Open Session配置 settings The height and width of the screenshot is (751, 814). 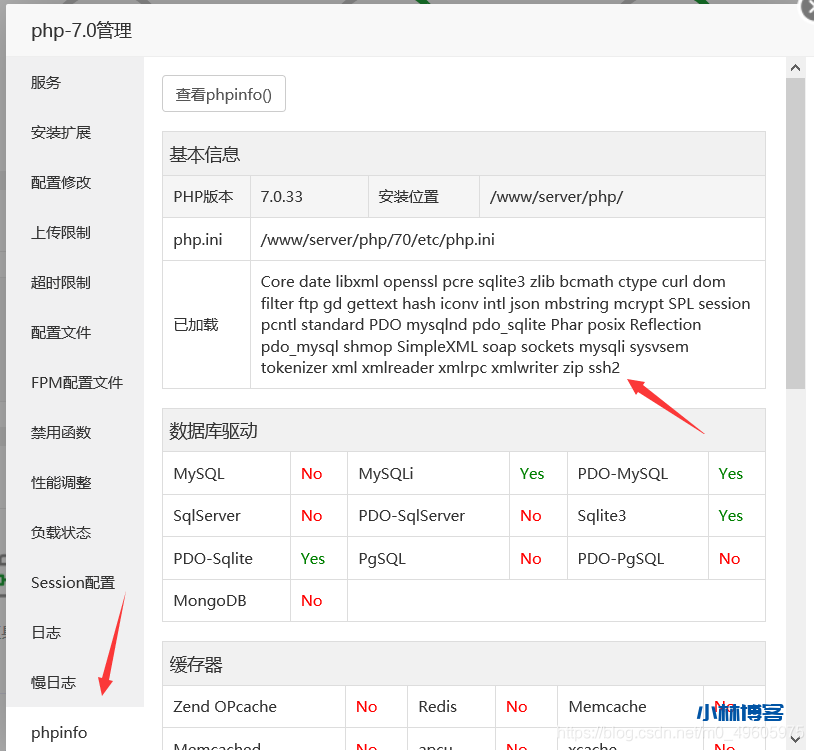[x=73, y=583]
